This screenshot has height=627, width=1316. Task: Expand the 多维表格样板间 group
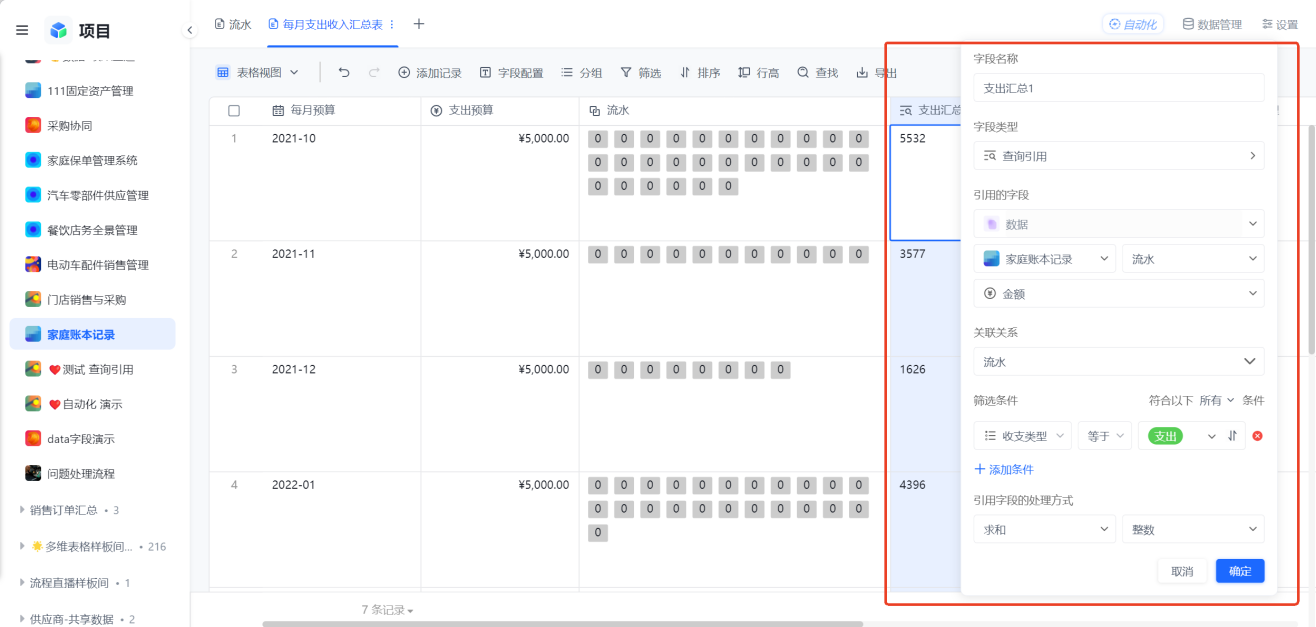pos(23,546)
